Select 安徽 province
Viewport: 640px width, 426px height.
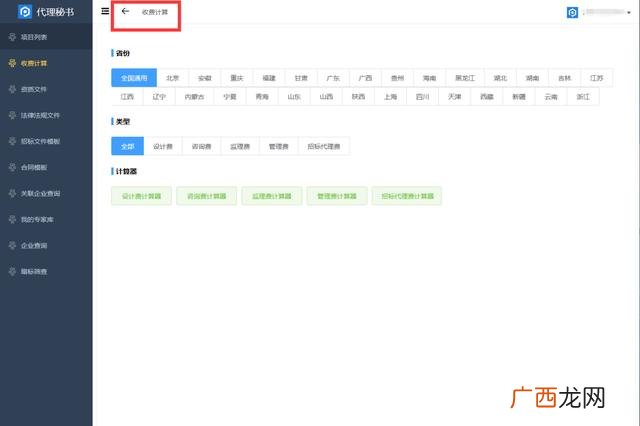204,78
